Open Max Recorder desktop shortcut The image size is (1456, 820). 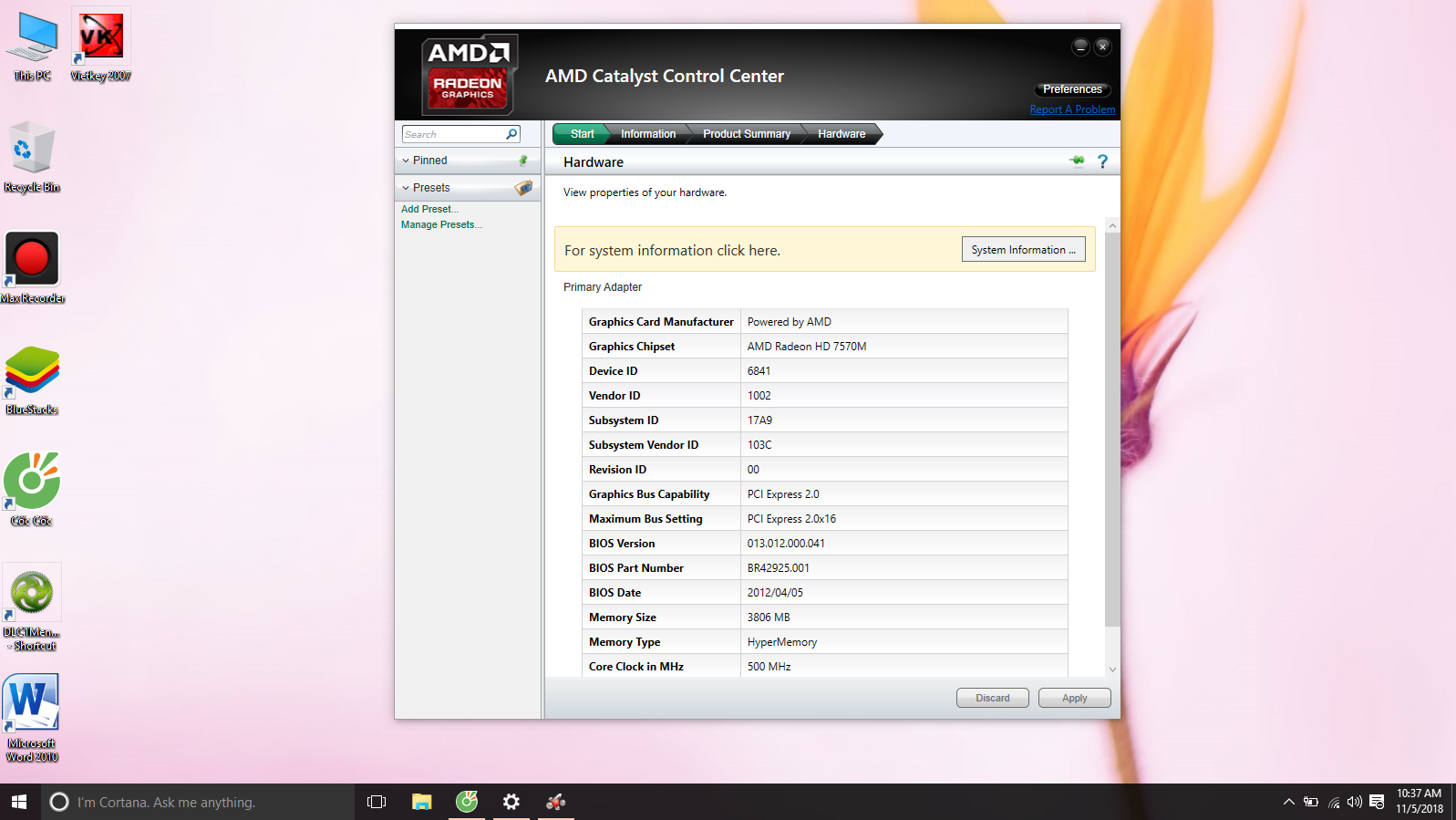(32, 266)
